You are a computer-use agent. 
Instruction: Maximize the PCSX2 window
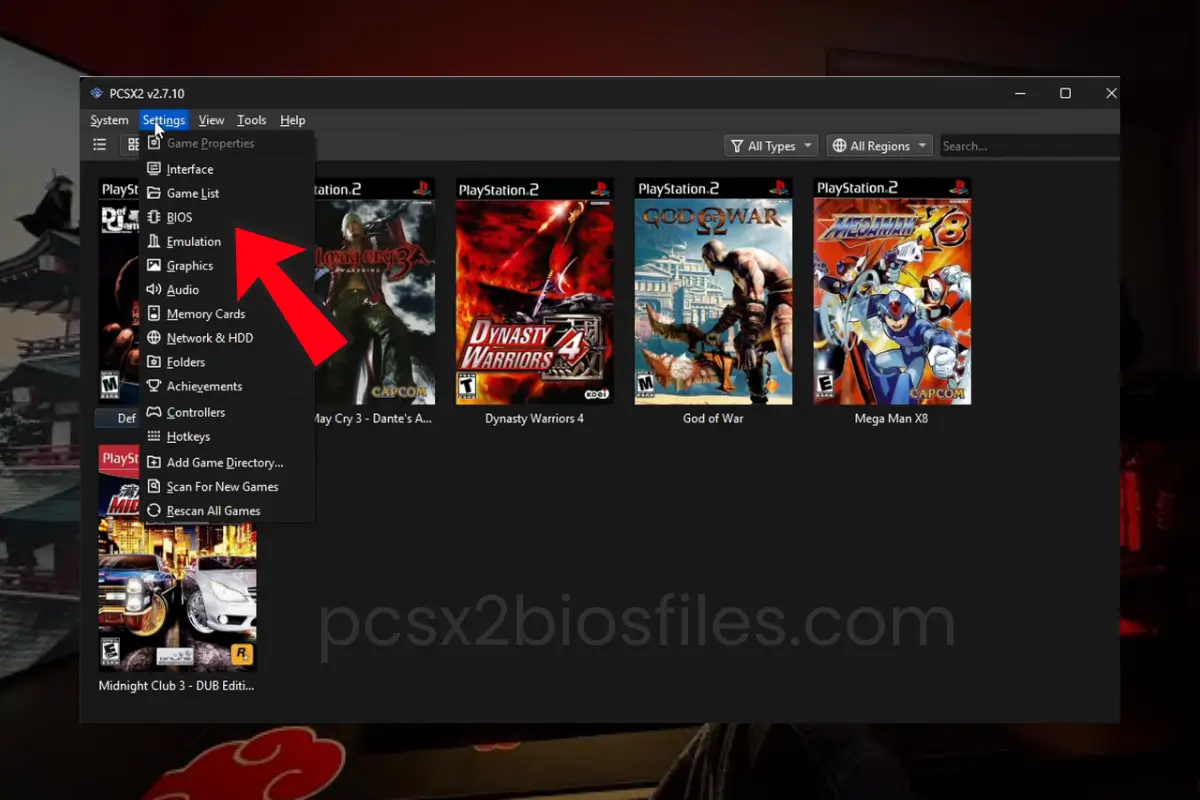click(x=1065, y=93)
